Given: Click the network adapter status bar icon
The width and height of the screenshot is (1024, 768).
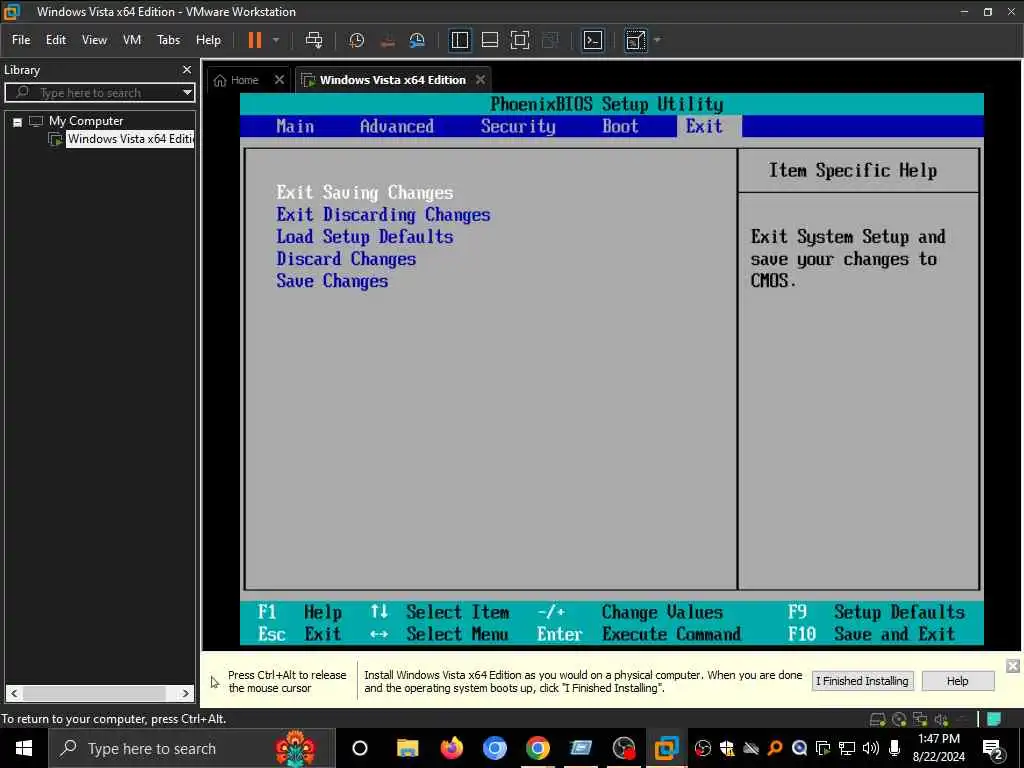Looking at the screenshot, I should 920,719.
